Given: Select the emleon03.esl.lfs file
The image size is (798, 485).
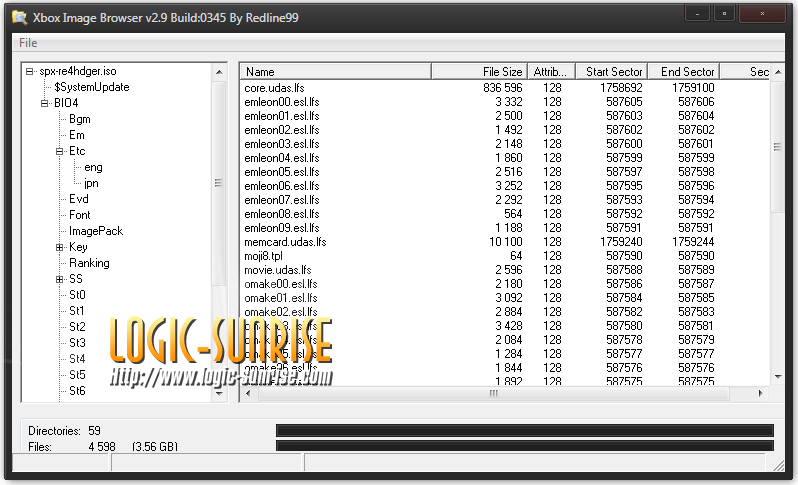Looking at the screenshot, I should pyautogui.click(x=282, y=144).
